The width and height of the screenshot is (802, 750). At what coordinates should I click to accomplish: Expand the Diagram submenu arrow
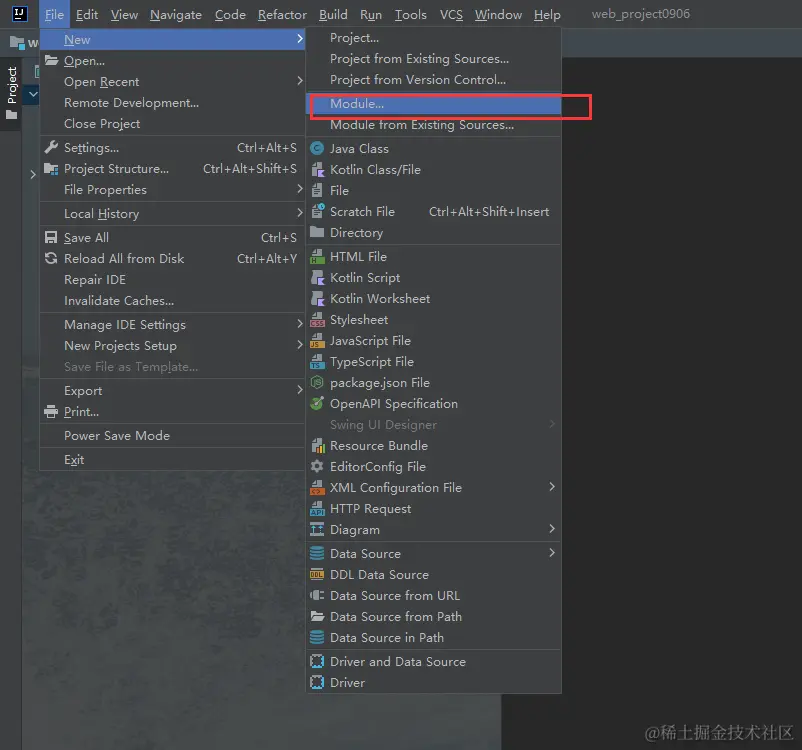click(x=552, y=528)
